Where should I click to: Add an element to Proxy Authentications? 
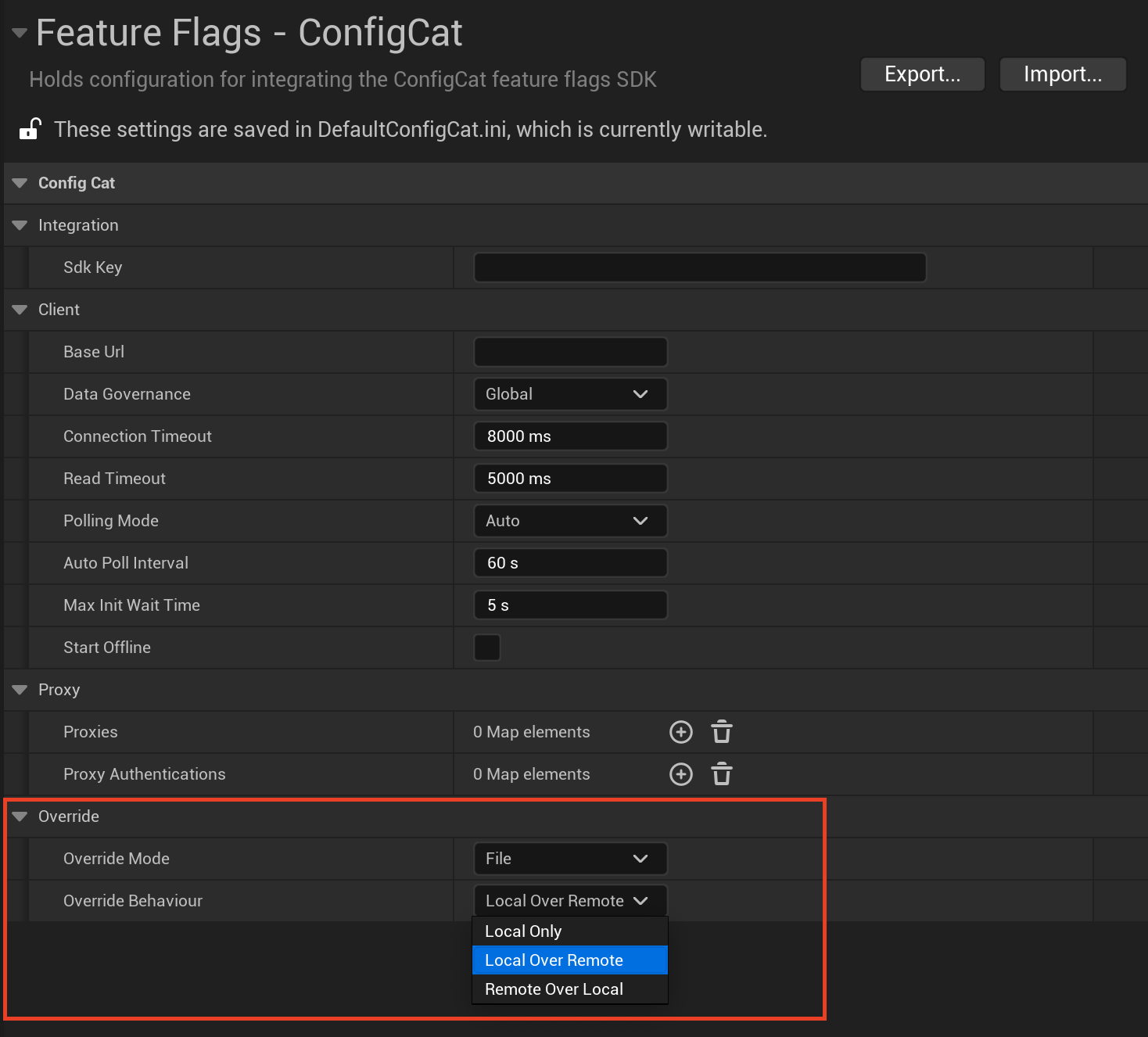click(x=680, y=773)
